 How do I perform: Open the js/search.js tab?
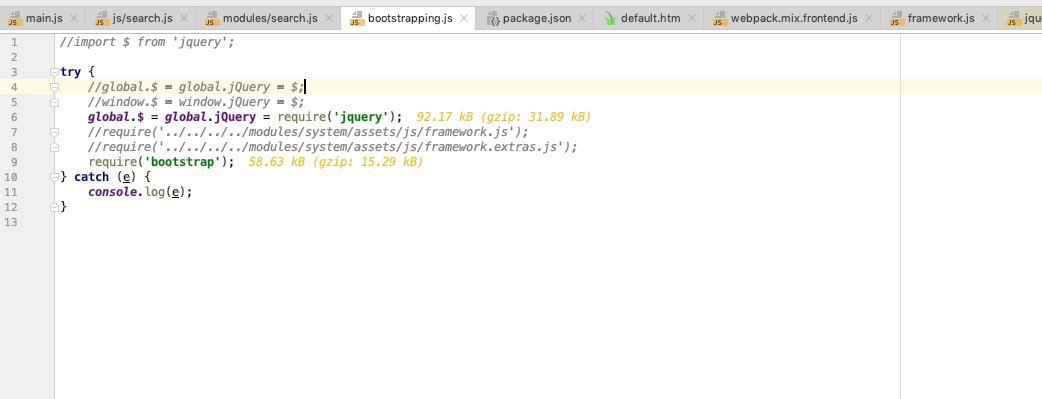coord(142,18)
